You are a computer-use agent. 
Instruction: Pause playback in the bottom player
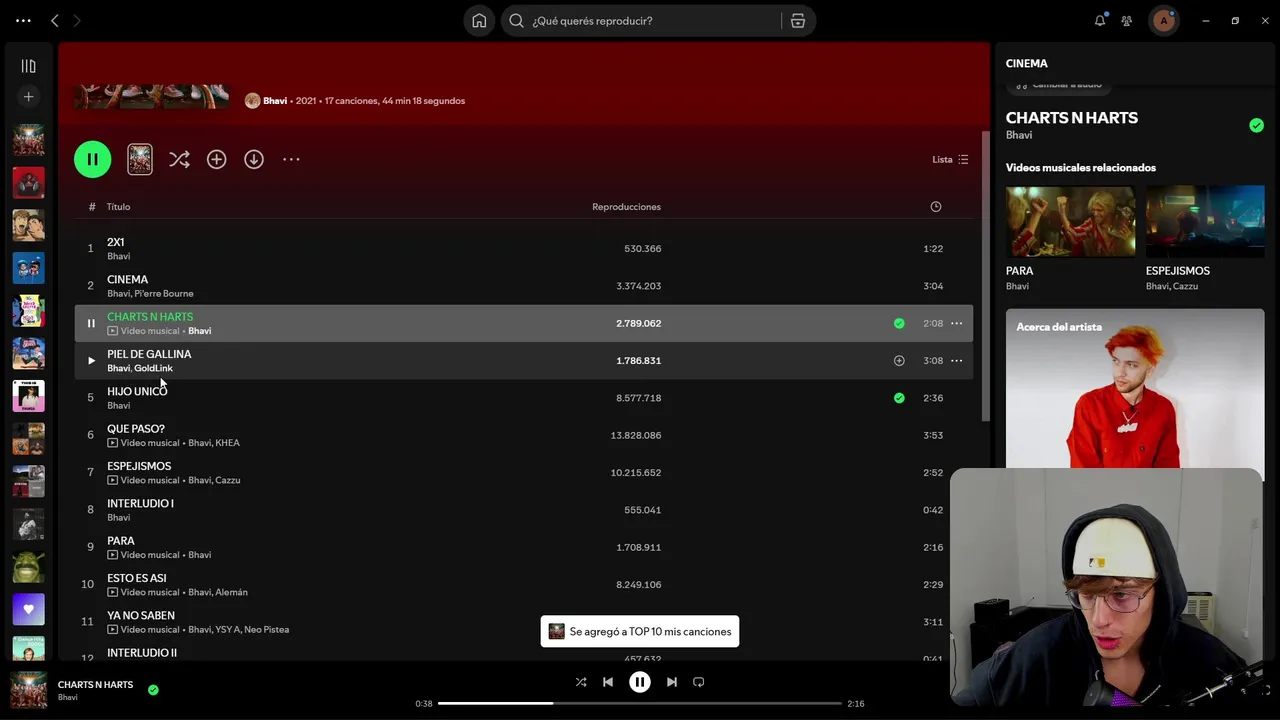pos(640,682)
